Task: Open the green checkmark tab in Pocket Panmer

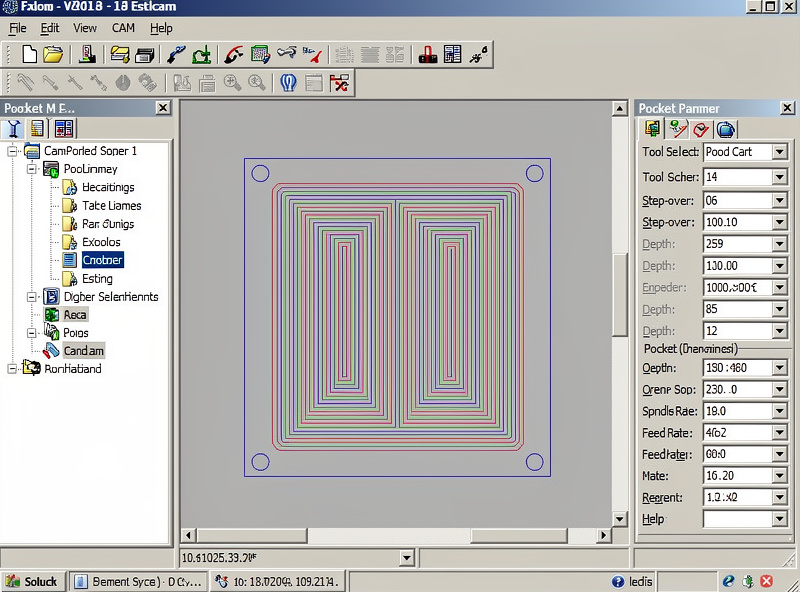Action: click(x=678, y=129)
